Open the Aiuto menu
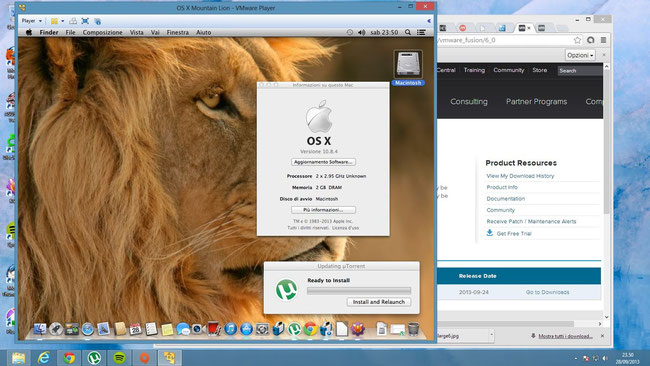This screenshot has height=366, width=650. point(204,32)
